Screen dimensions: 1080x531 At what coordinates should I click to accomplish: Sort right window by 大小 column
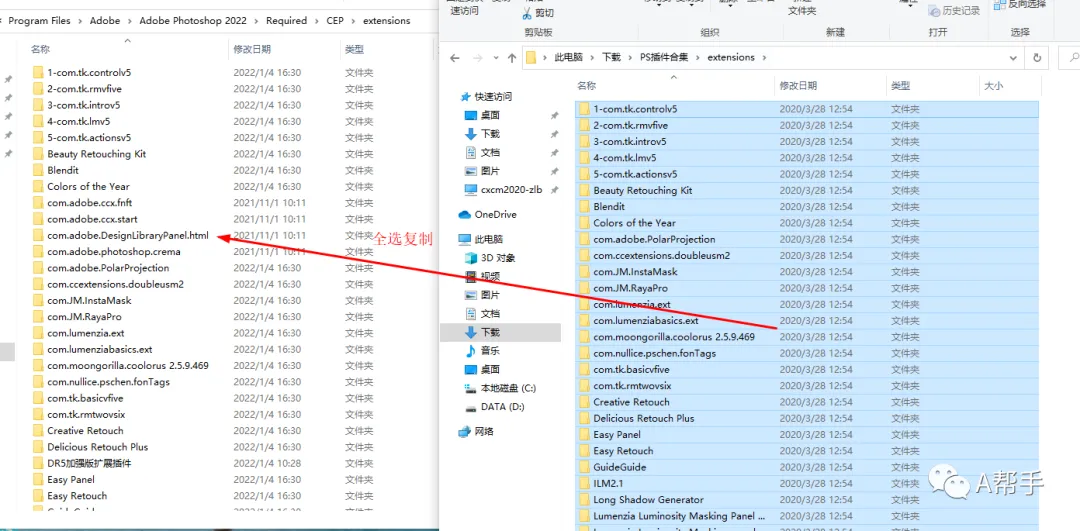(x=994, y=86)
